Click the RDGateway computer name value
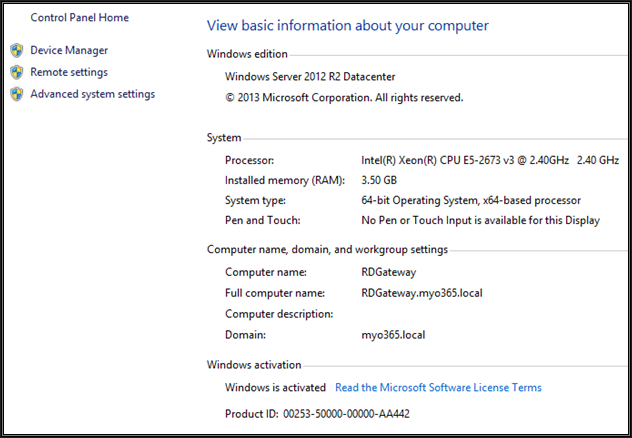Viewport: 632px width, 438px height. [x=389, y=272]
